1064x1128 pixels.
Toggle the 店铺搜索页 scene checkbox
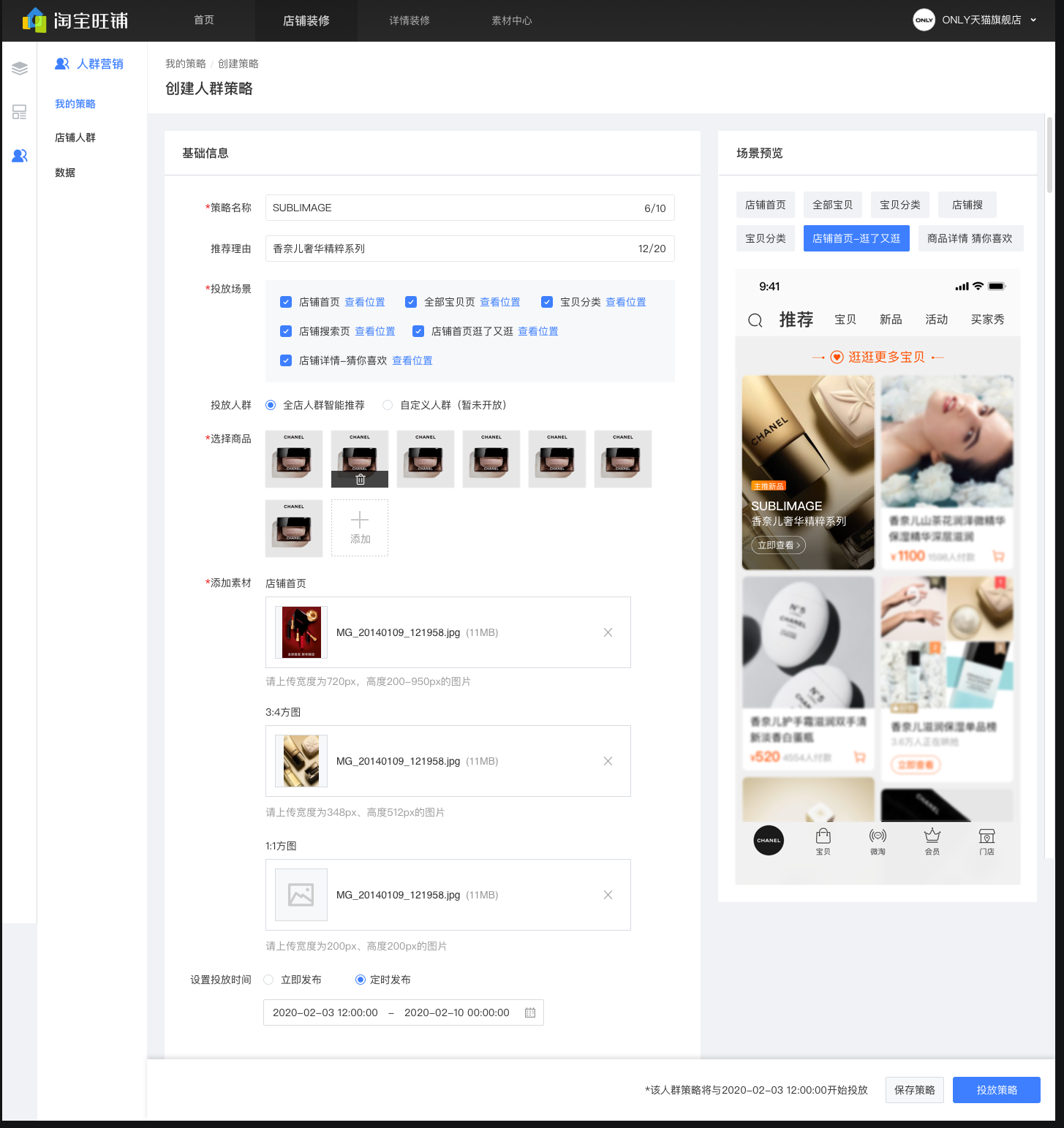click(x=286, y=331)
